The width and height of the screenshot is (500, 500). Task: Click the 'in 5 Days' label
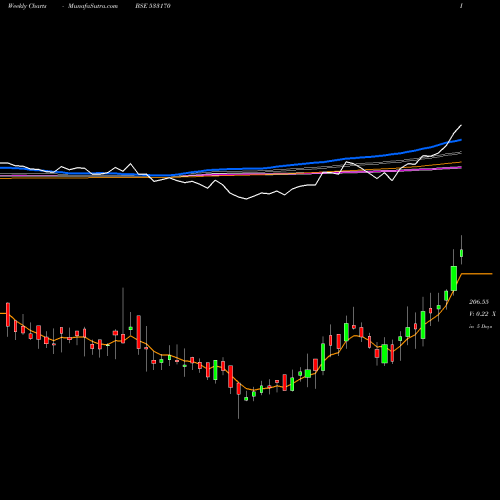click(480, 326)
